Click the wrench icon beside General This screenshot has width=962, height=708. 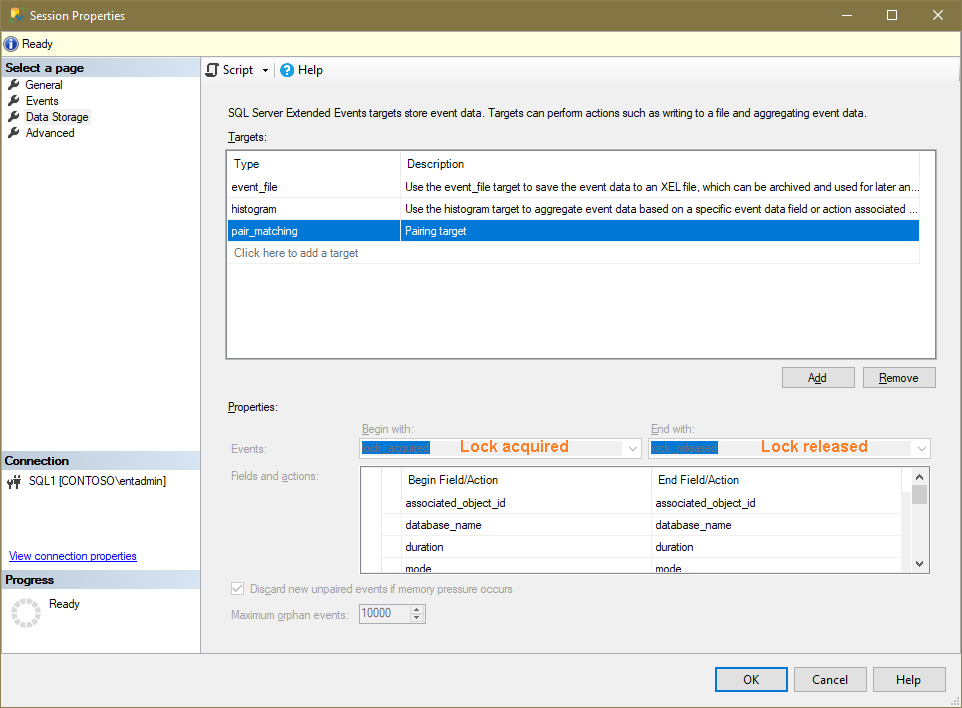[x=13, y=85]
